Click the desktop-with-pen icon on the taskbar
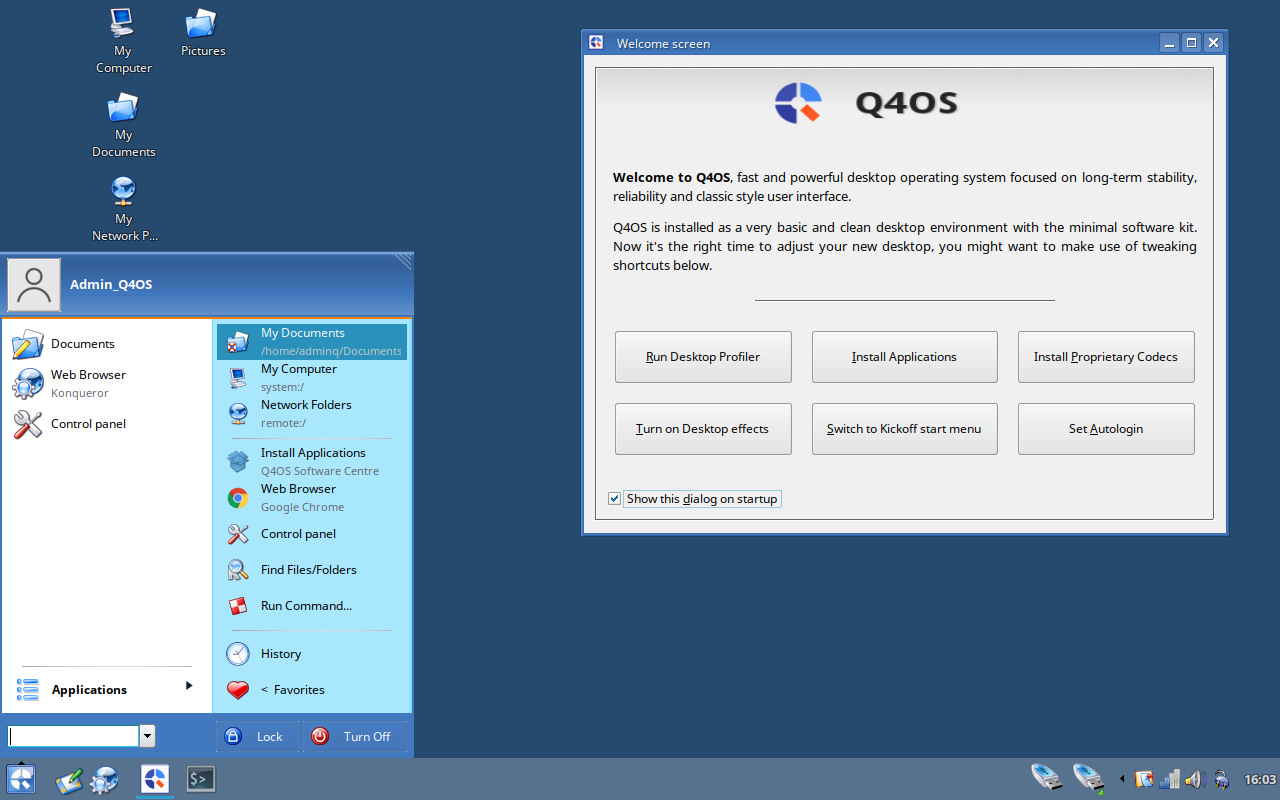This screenshot has height=800, width=1280. (x=69, y=780)
